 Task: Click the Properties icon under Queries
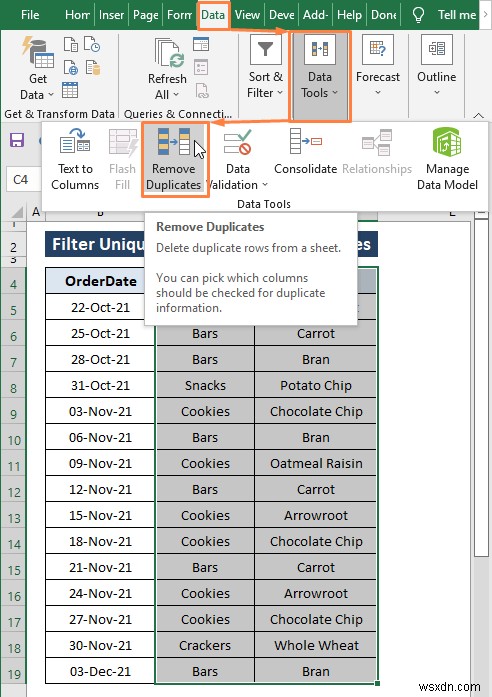tap(201, 68)
